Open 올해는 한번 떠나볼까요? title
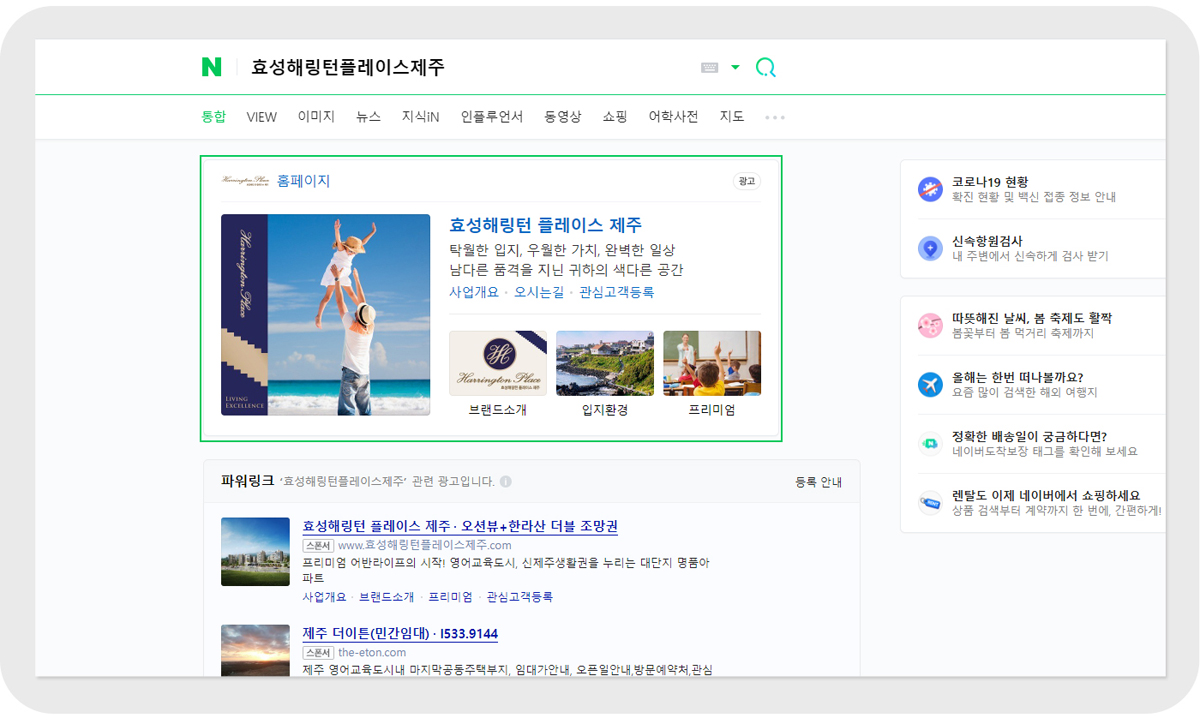The height and width of the screenshot is (724, 1200). click(1018, 377)
